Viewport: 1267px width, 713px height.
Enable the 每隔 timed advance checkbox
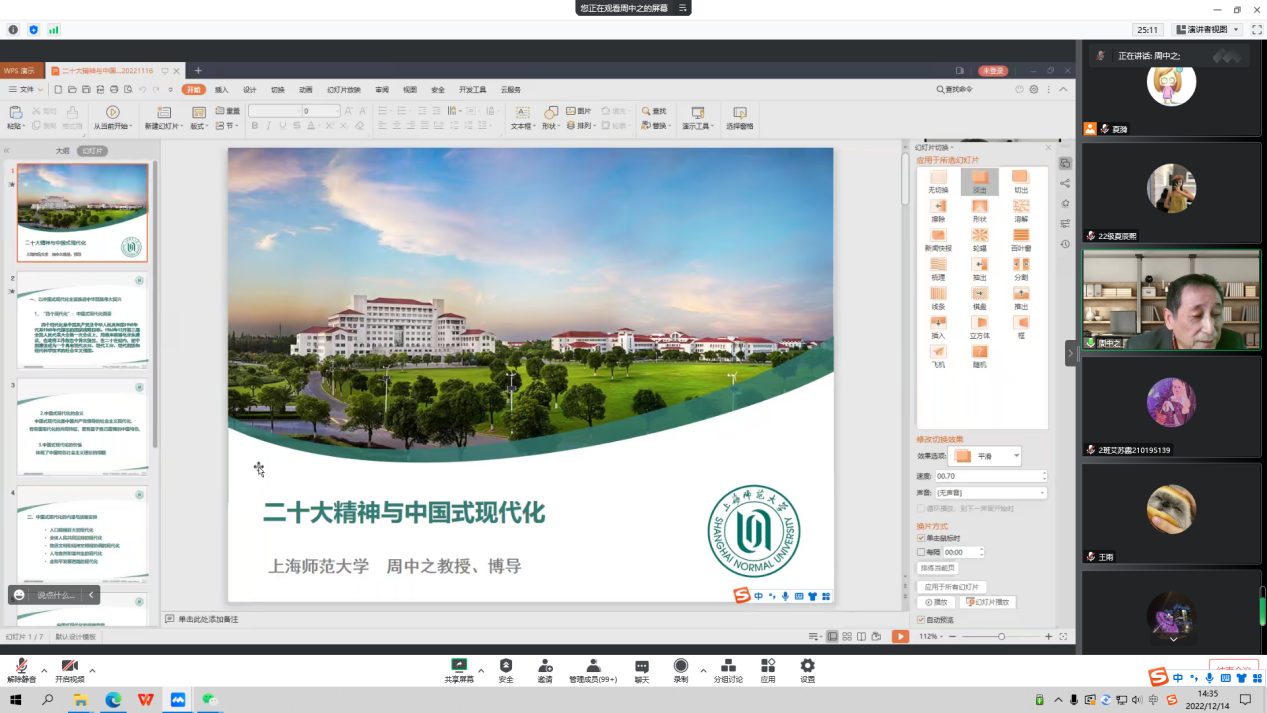point(921,552)
